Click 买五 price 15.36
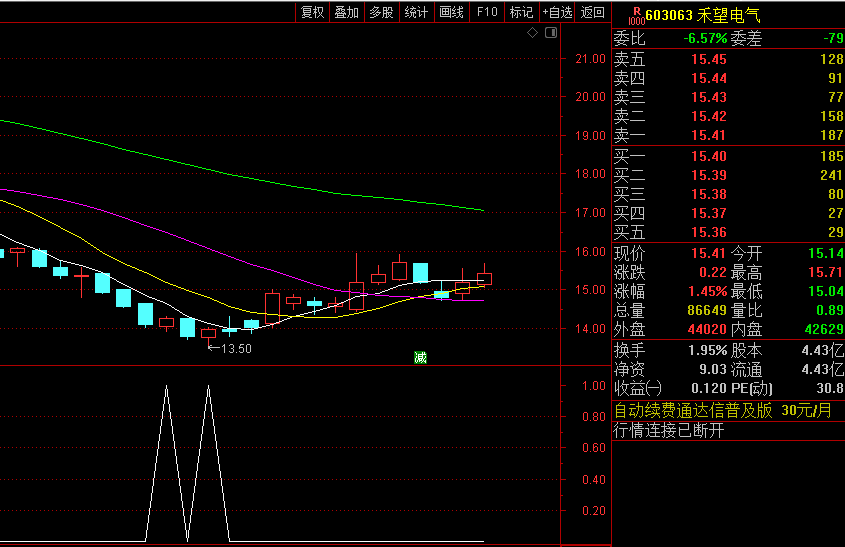This screenshot has width=845, height=547. (x=709, y=232)
